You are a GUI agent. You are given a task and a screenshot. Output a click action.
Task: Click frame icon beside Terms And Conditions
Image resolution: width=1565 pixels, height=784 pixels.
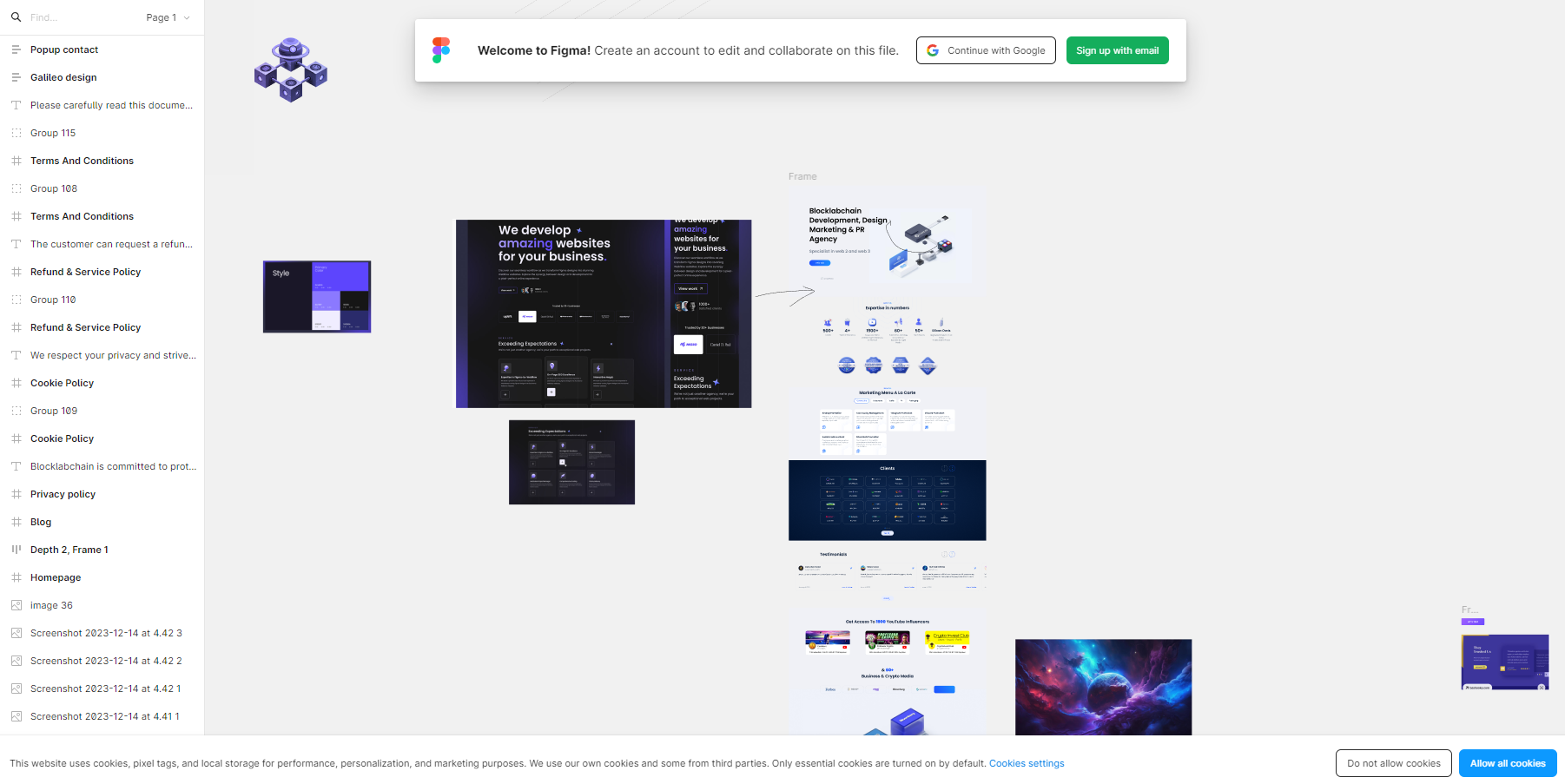(16, 161)
